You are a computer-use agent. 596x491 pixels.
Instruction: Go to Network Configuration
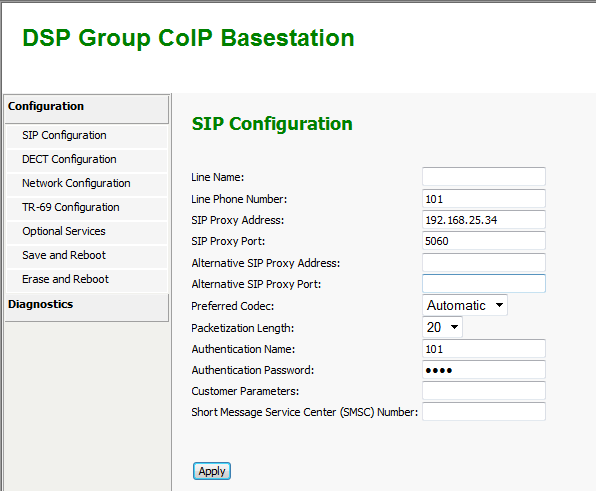click(x=87, y=183)
